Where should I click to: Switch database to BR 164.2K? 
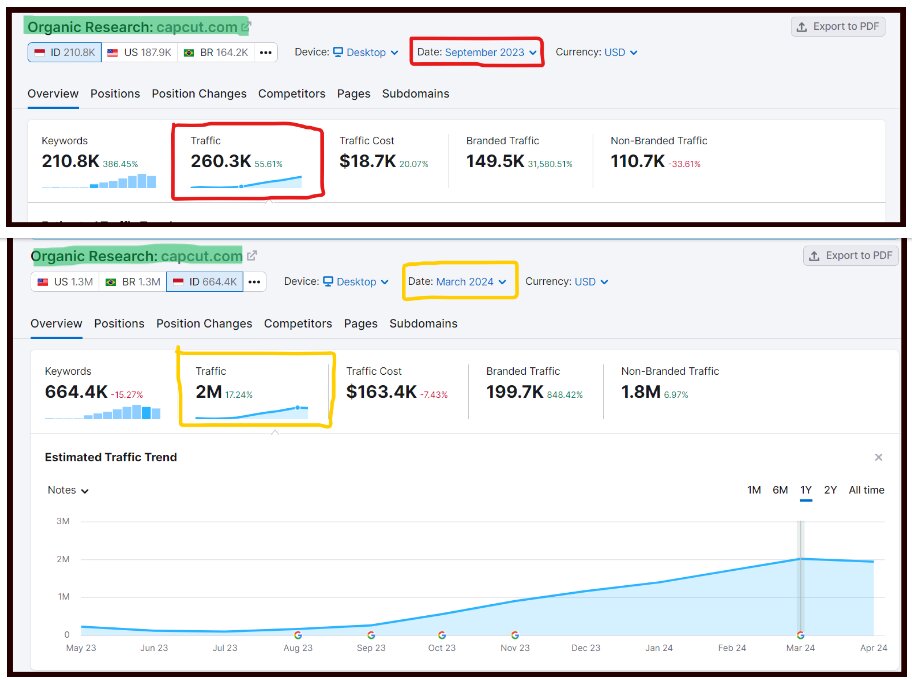coord(216,52)
